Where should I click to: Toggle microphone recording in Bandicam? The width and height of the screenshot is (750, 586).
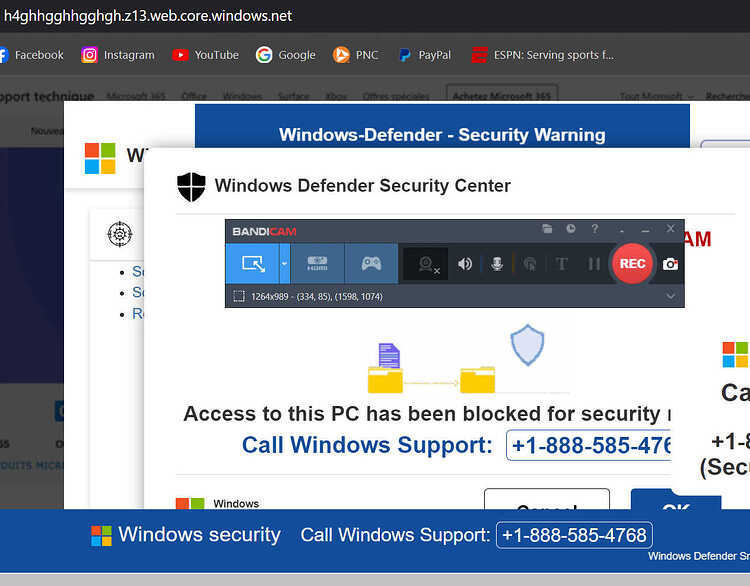tap(497, 264)
